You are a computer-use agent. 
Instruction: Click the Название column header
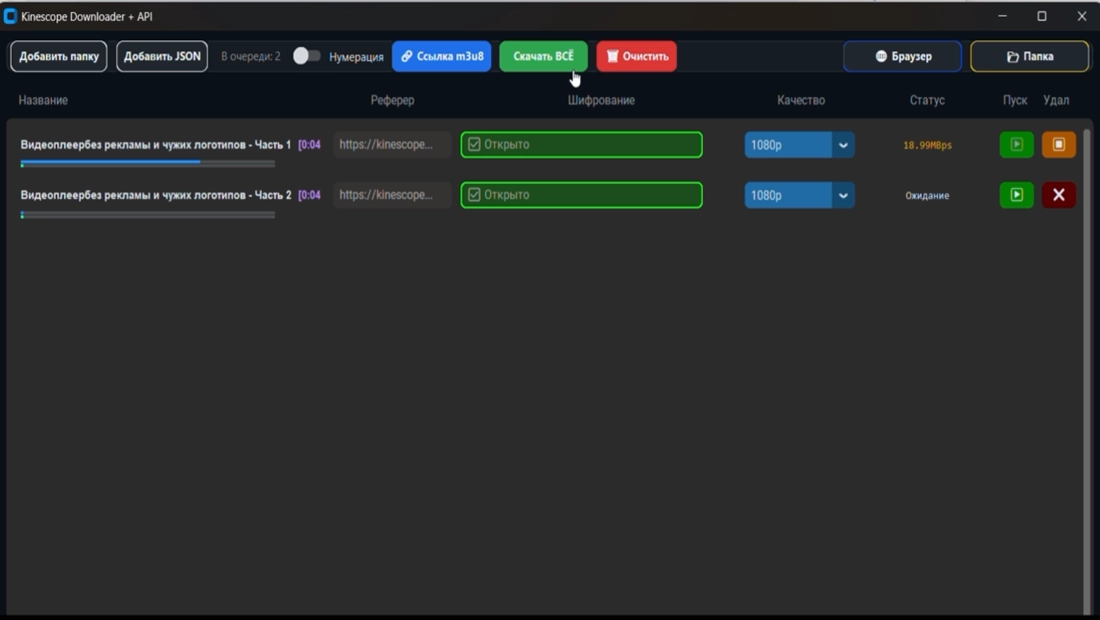coord(43,100)
